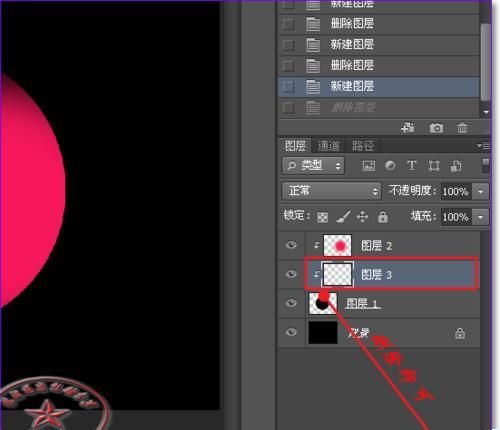The width and height of the screenshot is (500, 430).
Task: Hide 图层 3 using its eye icon
Action: coord(291,274)
